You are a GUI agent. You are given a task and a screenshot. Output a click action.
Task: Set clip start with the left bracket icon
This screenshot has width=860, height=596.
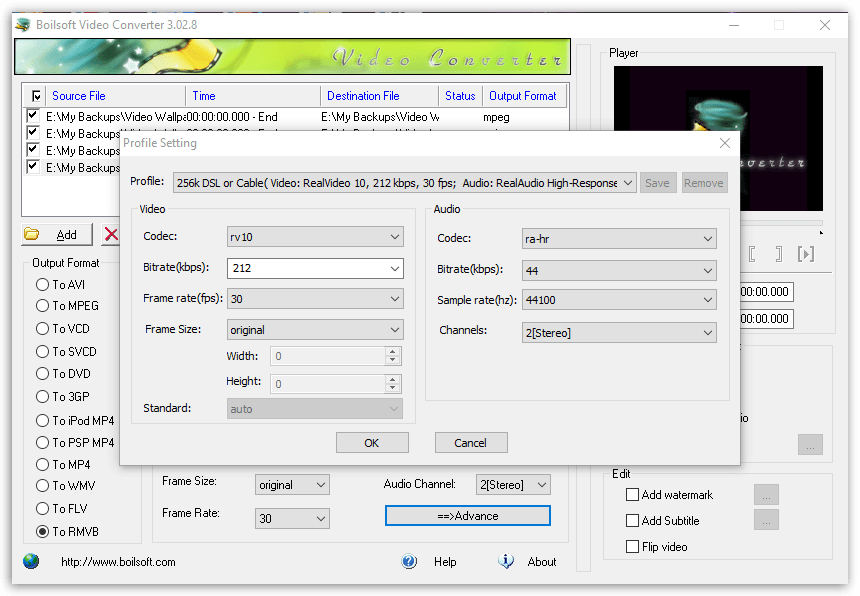tap(752, 254)
